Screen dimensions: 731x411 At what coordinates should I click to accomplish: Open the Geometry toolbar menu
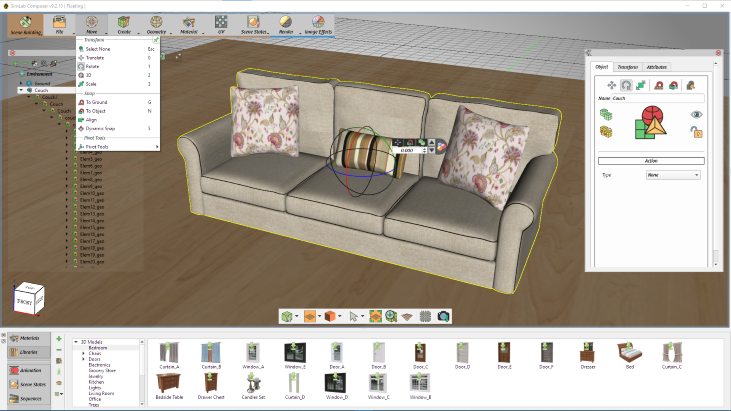[x=157, y=24]
